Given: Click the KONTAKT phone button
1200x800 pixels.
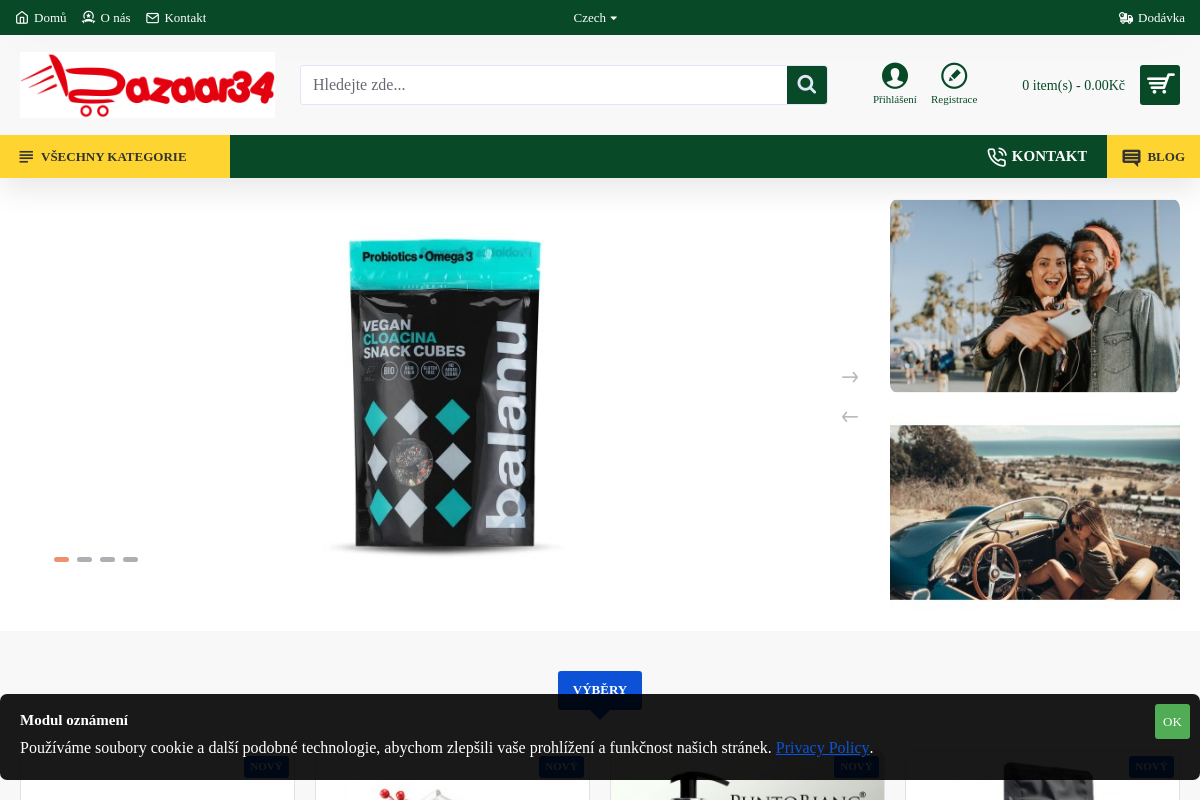Looking at the screenshot, I should point(1037,156).
